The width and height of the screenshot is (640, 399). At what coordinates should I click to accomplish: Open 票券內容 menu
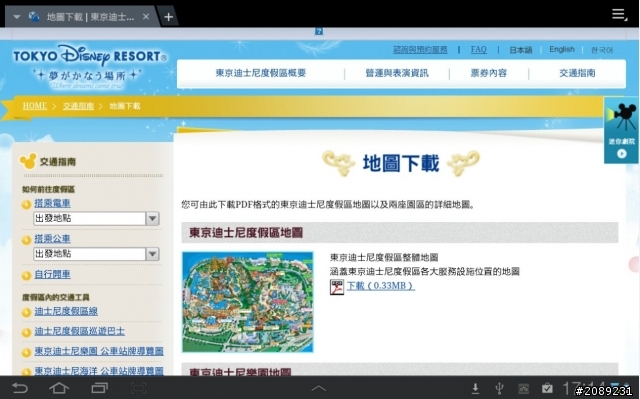pyautogui.click(x=489, y=73)
